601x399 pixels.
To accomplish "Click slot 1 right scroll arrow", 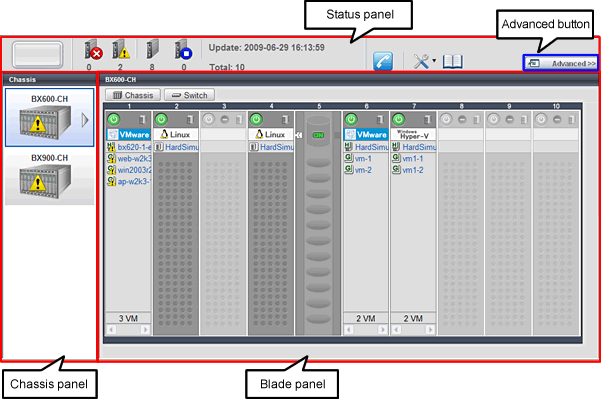I will click(145, 329).
